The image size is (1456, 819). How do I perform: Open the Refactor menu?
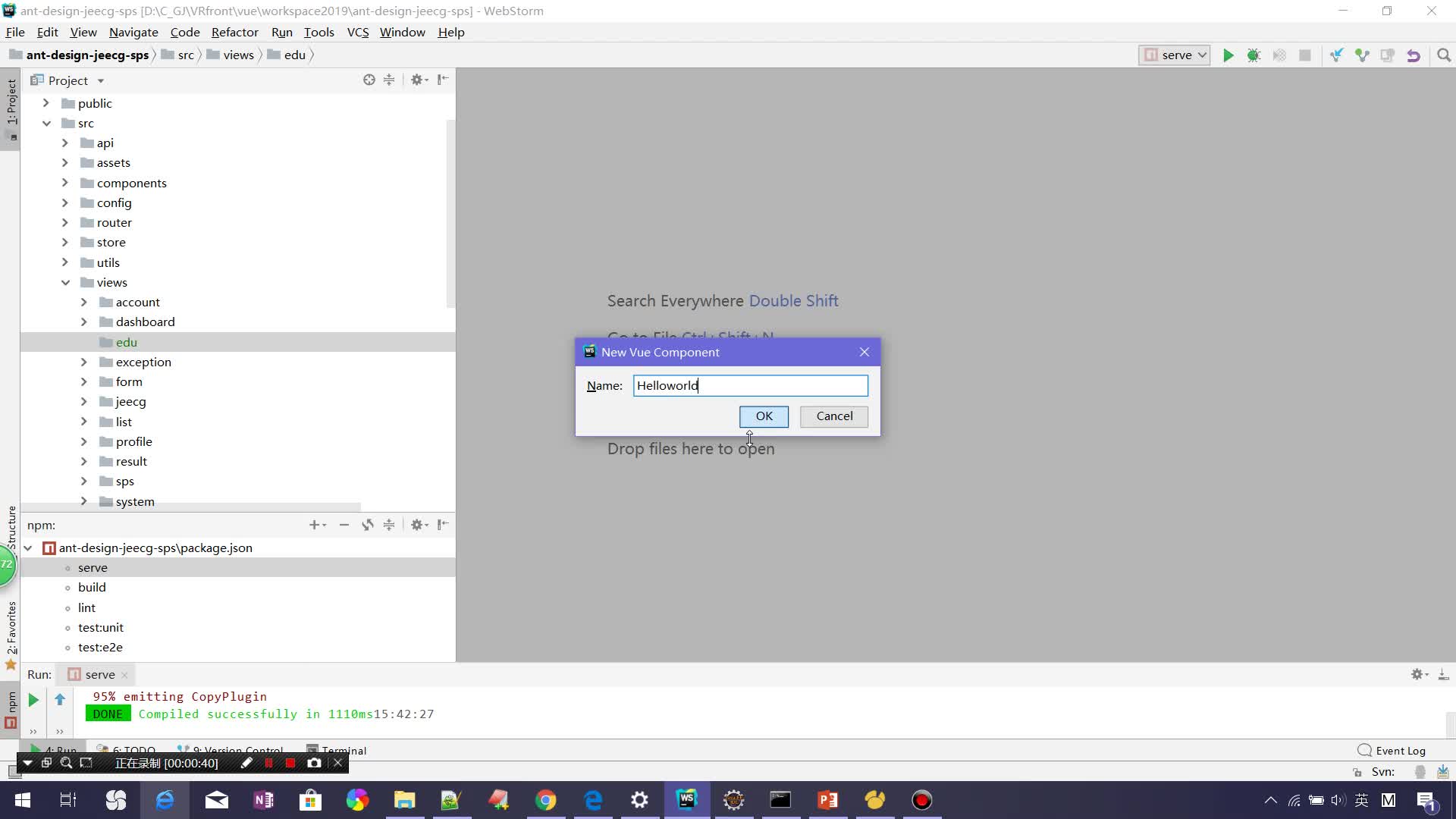[x=234, y=32]
